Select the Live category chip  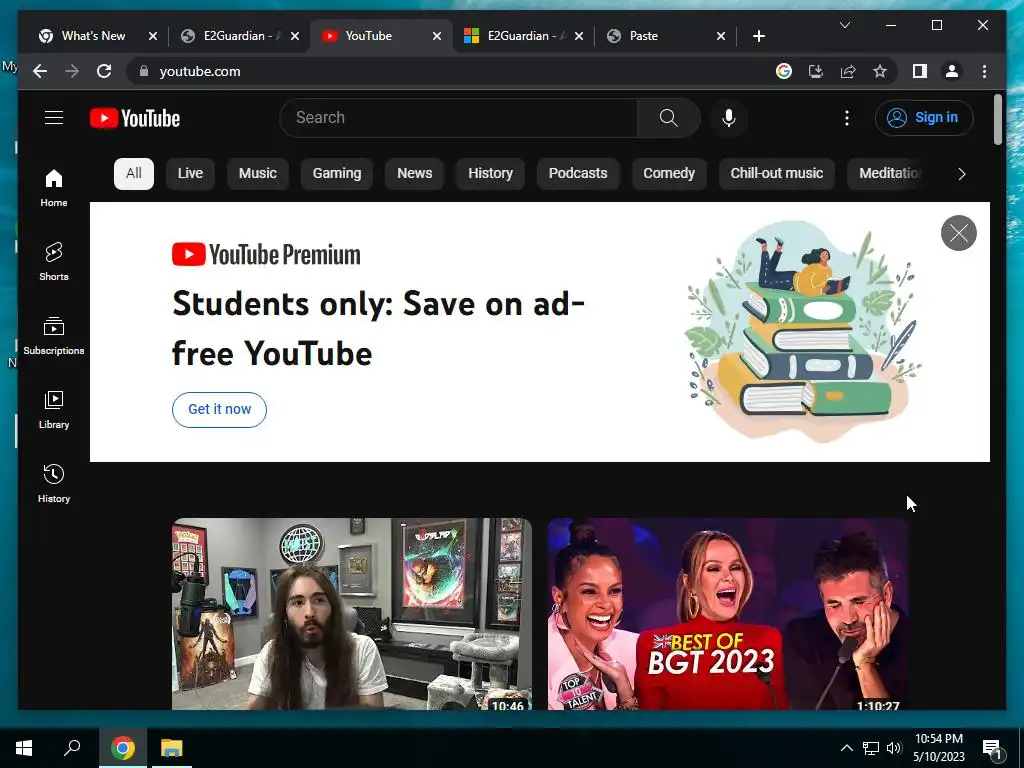point(190,173)
